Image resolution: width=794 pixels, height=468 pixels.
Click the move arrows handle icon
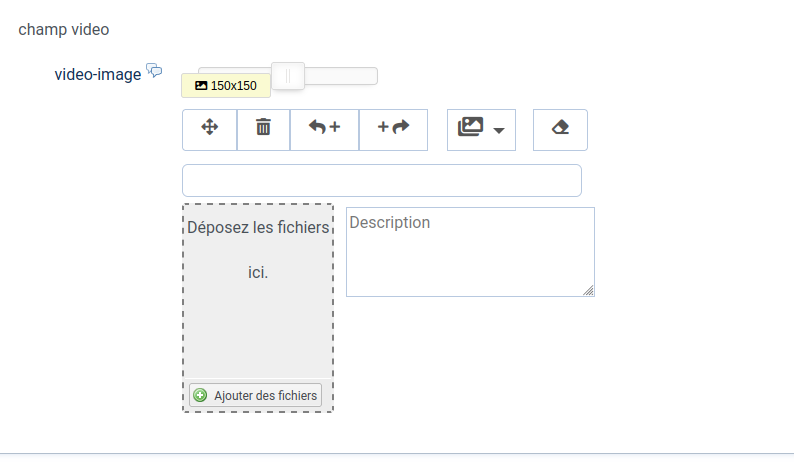pyautogui.click(x=210, y=127)
